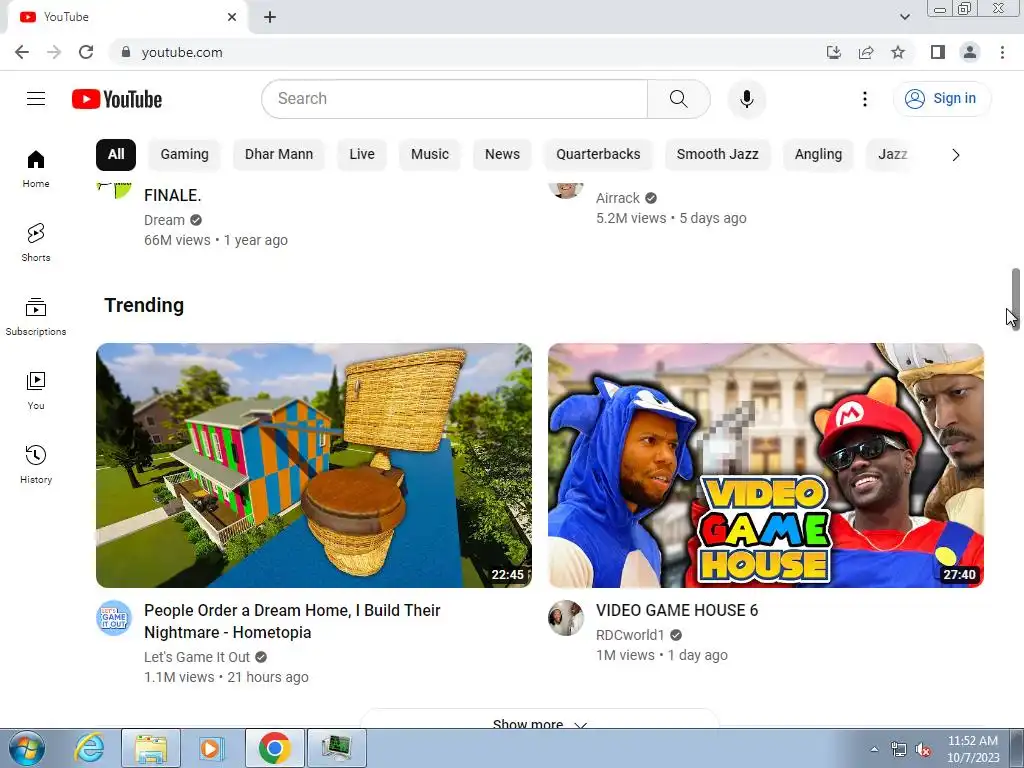Click the Chrome taskbar icon
The image size is (1024, 768).
coord(274,748)
